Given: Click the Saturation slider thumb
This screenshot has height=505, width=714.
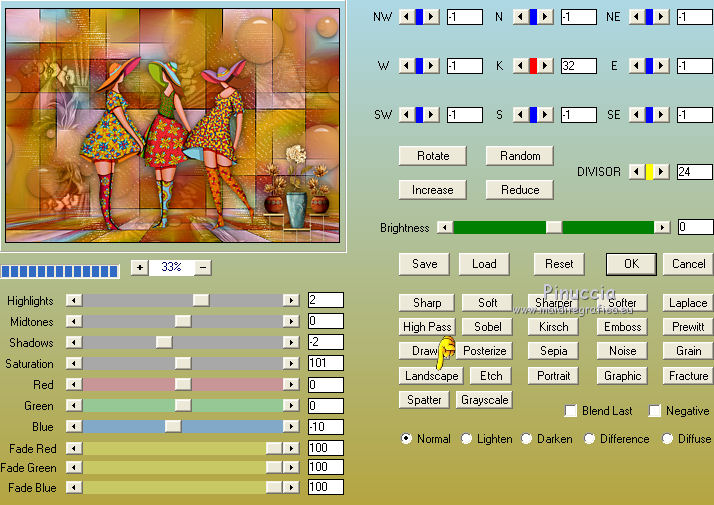Looking at the screenshot, I should 183,363.
